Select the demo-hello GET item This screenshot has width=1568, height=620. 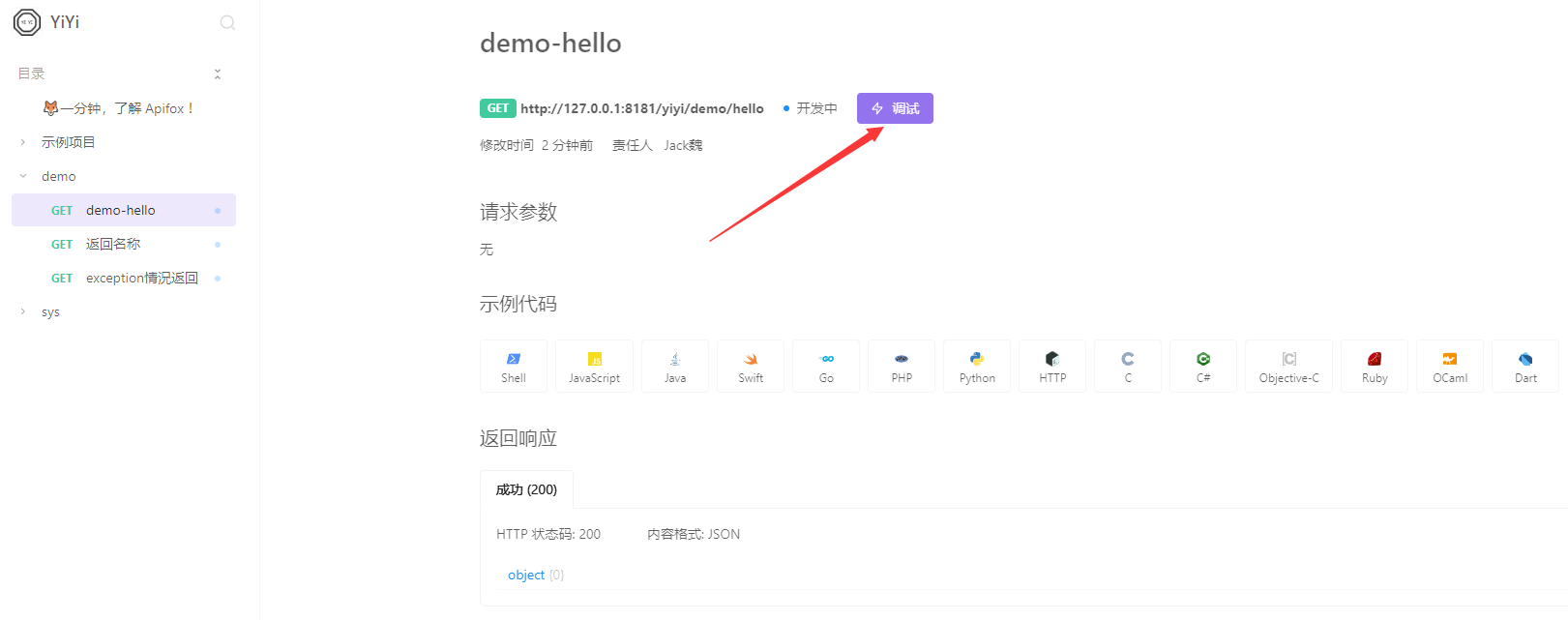[x=124, y=210]
